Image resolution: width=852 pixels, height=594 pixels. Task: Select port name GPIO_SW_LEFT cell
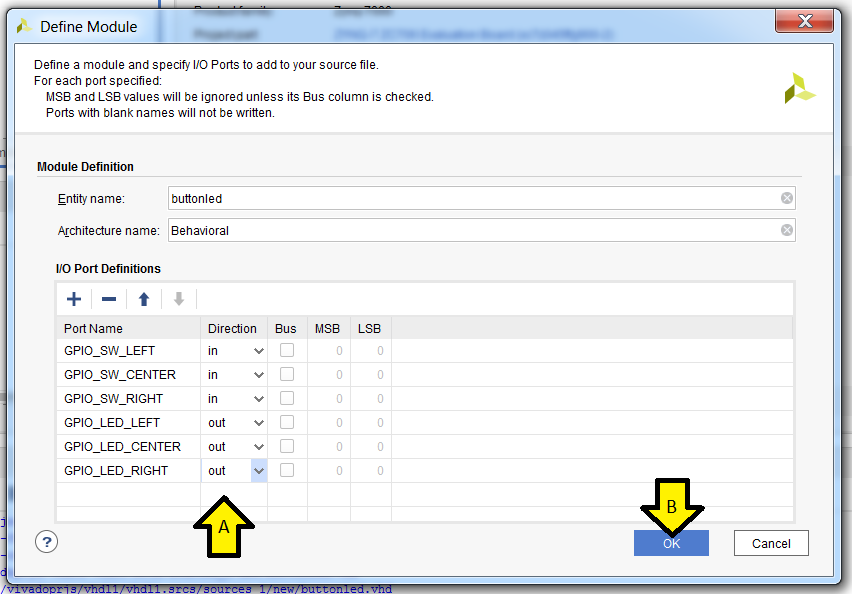tap(128, 351)
